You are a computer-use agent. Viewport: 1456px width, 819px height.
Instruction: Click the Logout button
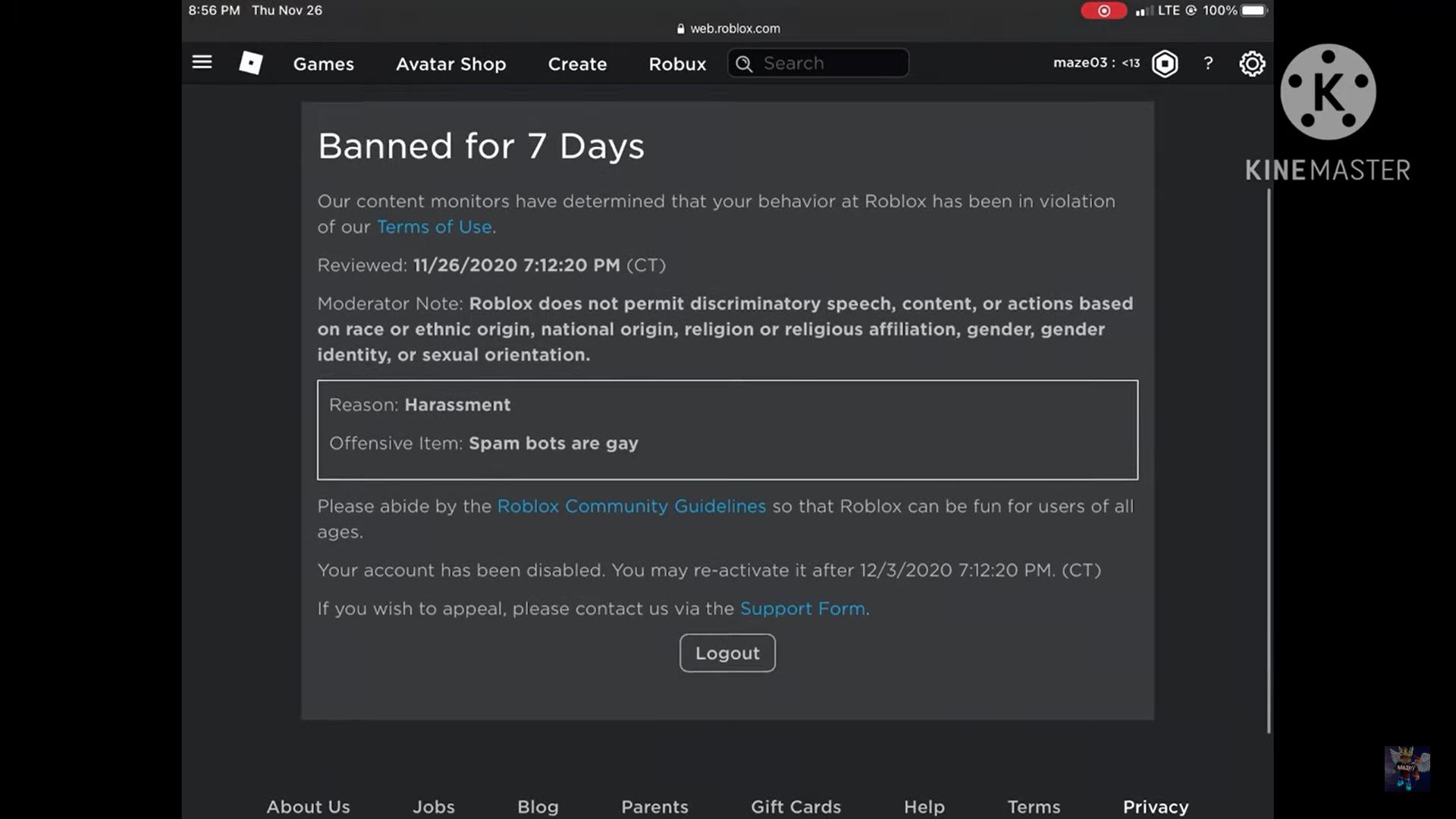click(x=727, y=653)
